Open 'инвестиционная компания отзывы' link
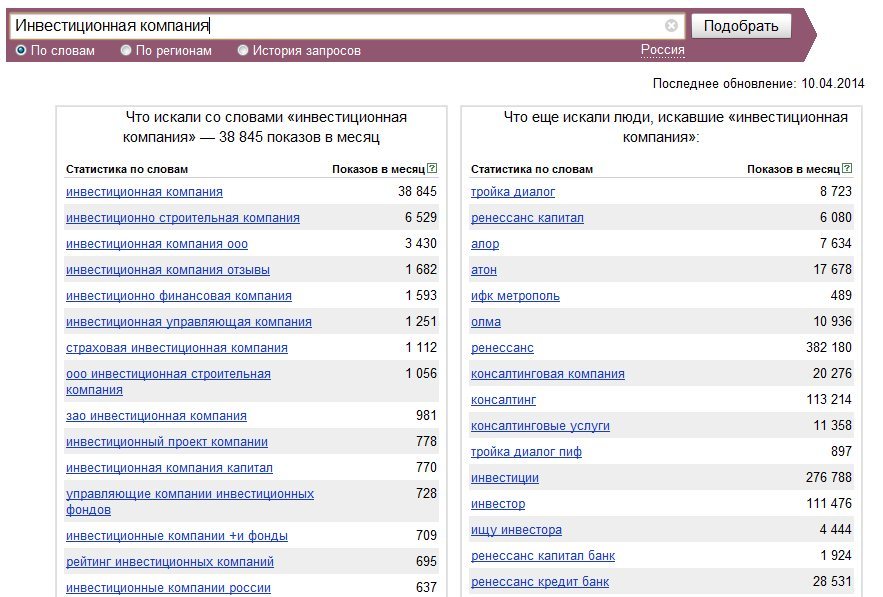This screenshot has width=883, height=597. pos(168,270)
